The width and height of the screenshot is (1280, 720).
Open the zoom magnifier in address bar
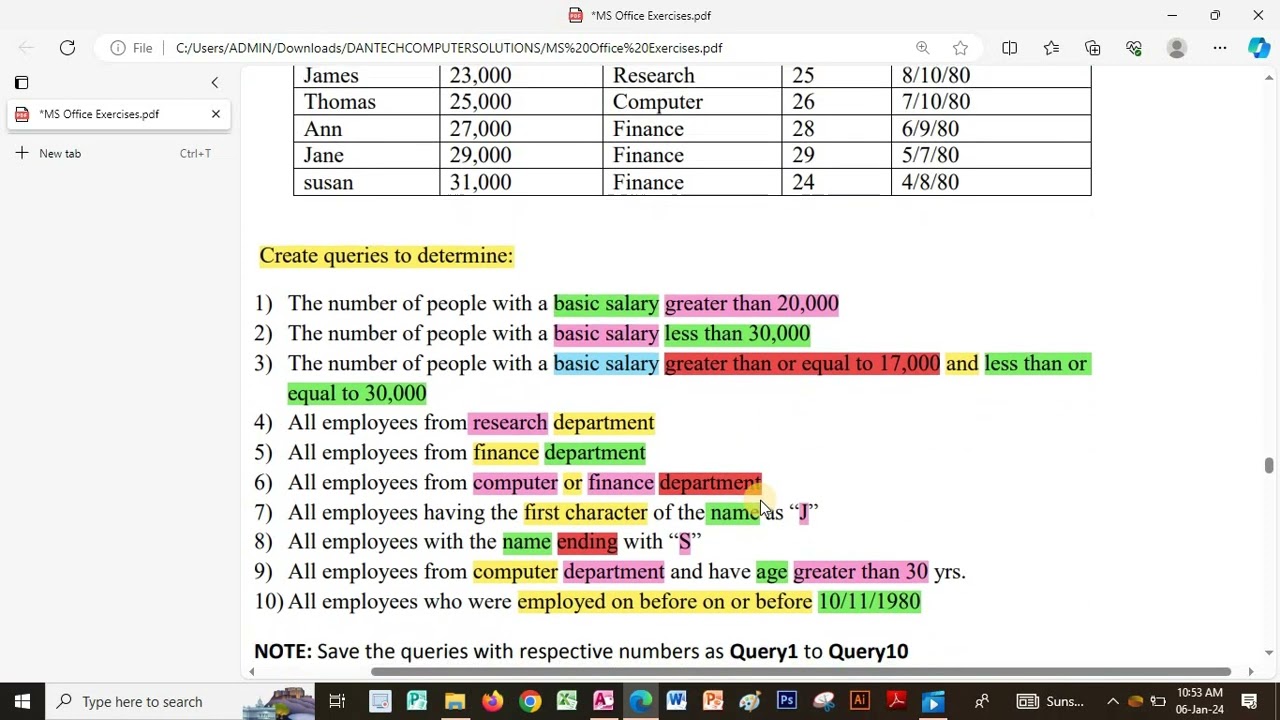tap(922, 48)
